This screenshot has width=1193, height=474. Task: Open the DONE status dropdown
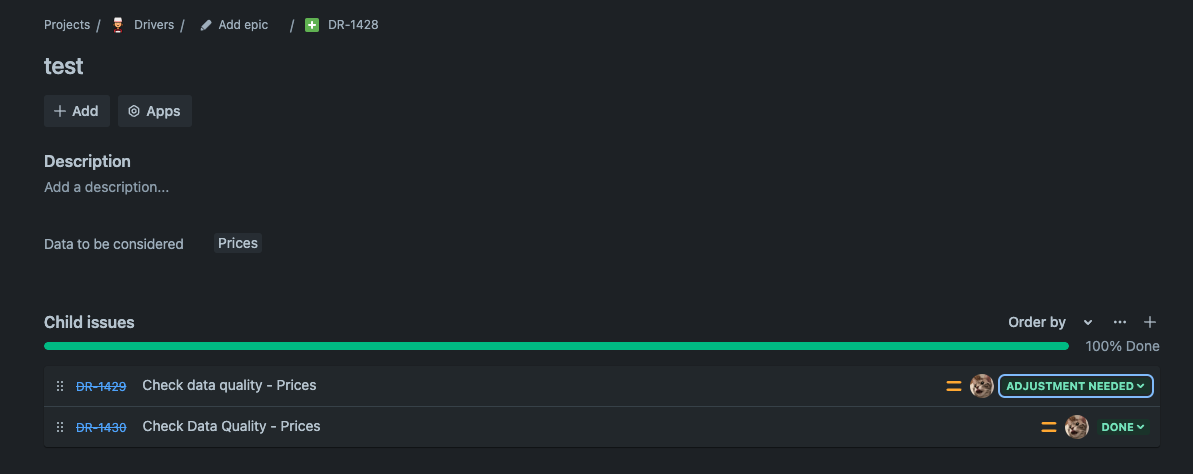pos(1122,427)
